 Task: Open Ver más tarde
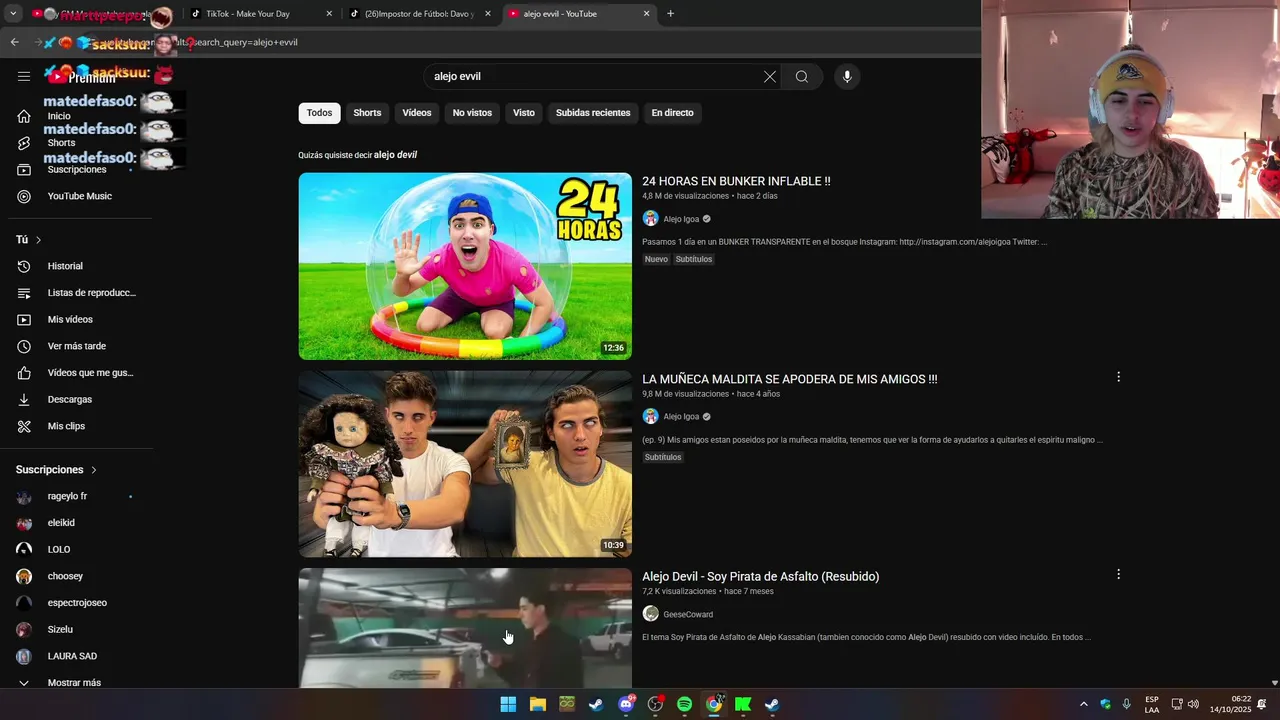76,346
